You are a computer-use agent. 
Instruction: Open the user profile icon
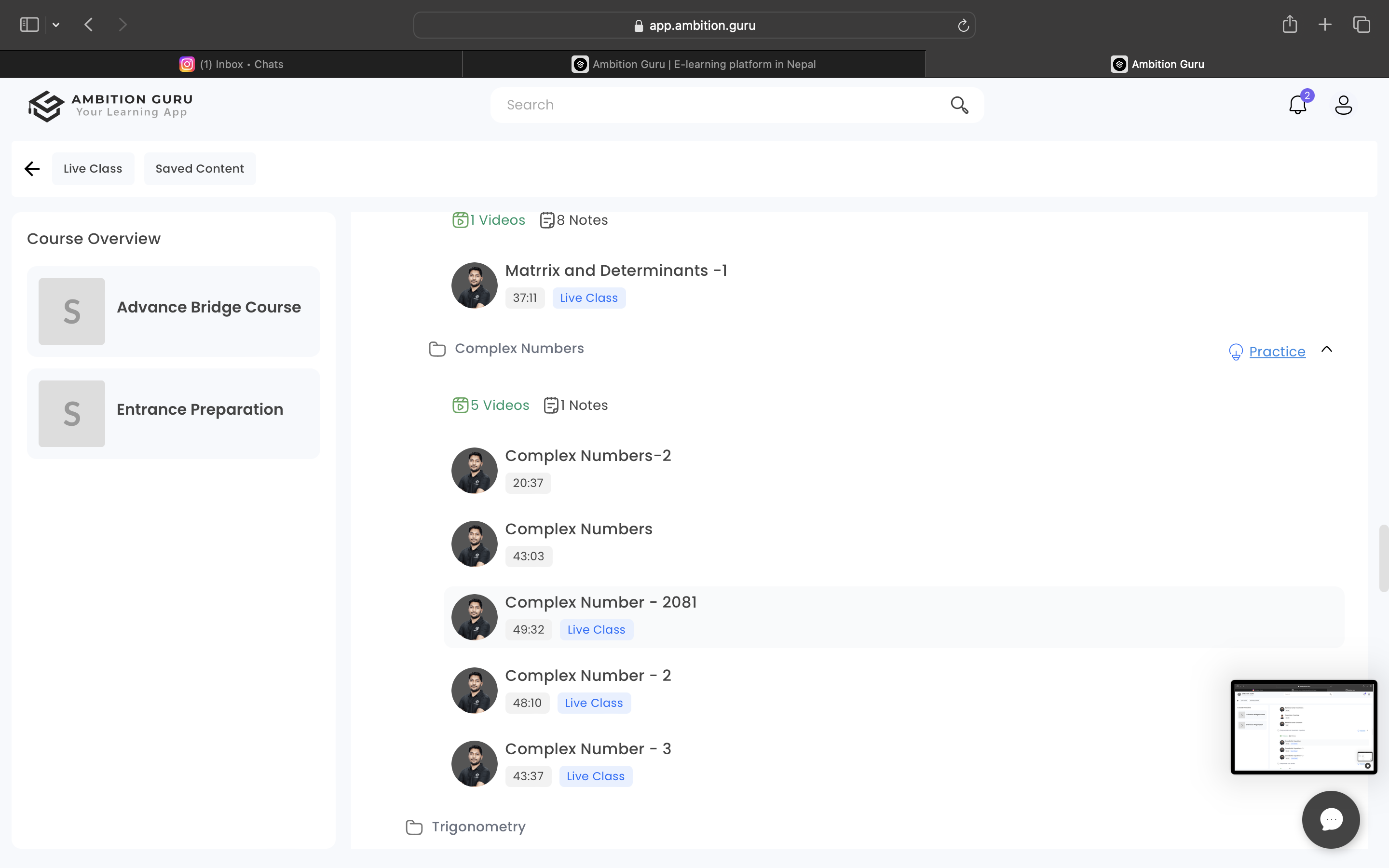1343,105
